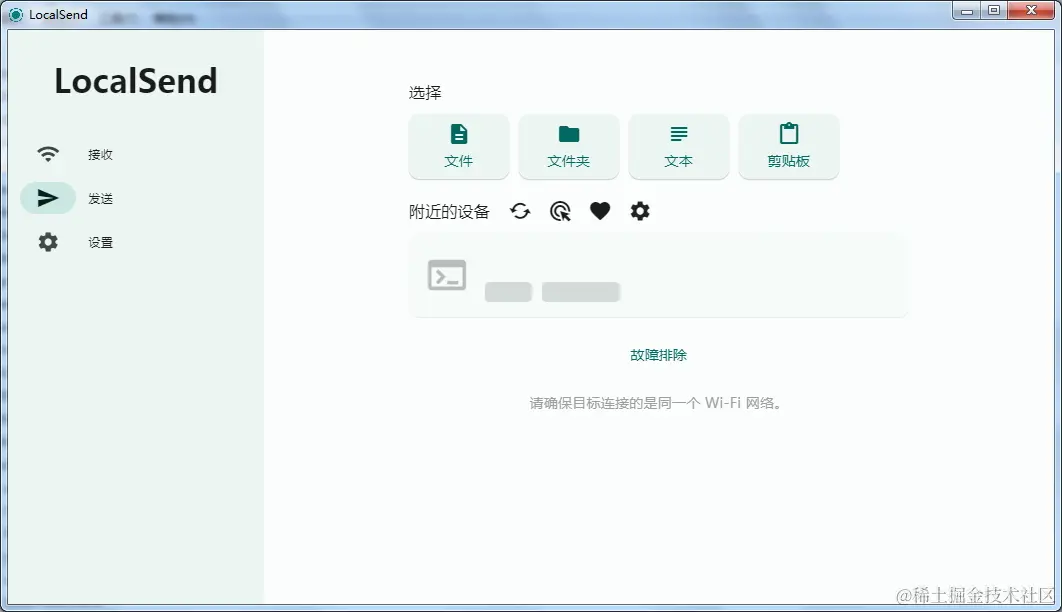The image size is (1062, 612).
Task: Click the 附近的设备 heading
Action: click(449, 212)
